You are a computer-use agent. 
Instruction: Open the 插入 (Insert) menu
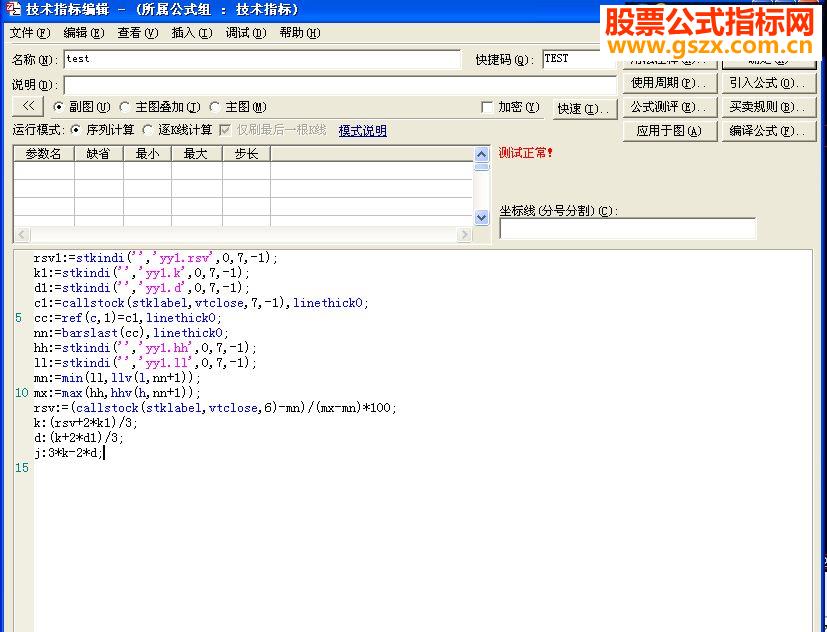pyautogui.click(x=193, y=32)
